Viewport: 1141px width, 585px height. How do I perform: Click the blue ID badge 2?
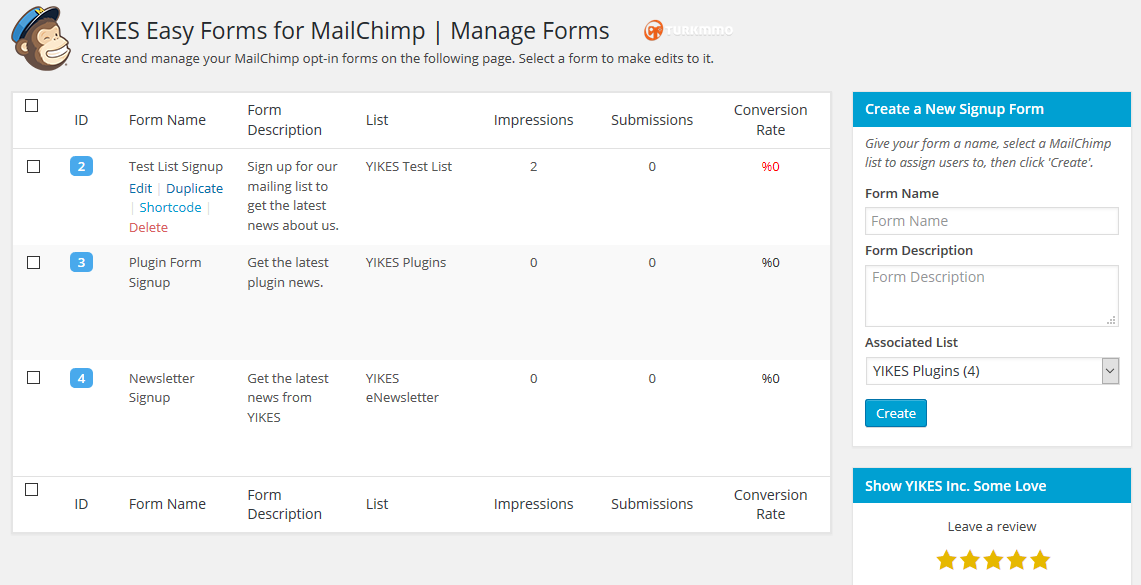click(x=82, y=167)
